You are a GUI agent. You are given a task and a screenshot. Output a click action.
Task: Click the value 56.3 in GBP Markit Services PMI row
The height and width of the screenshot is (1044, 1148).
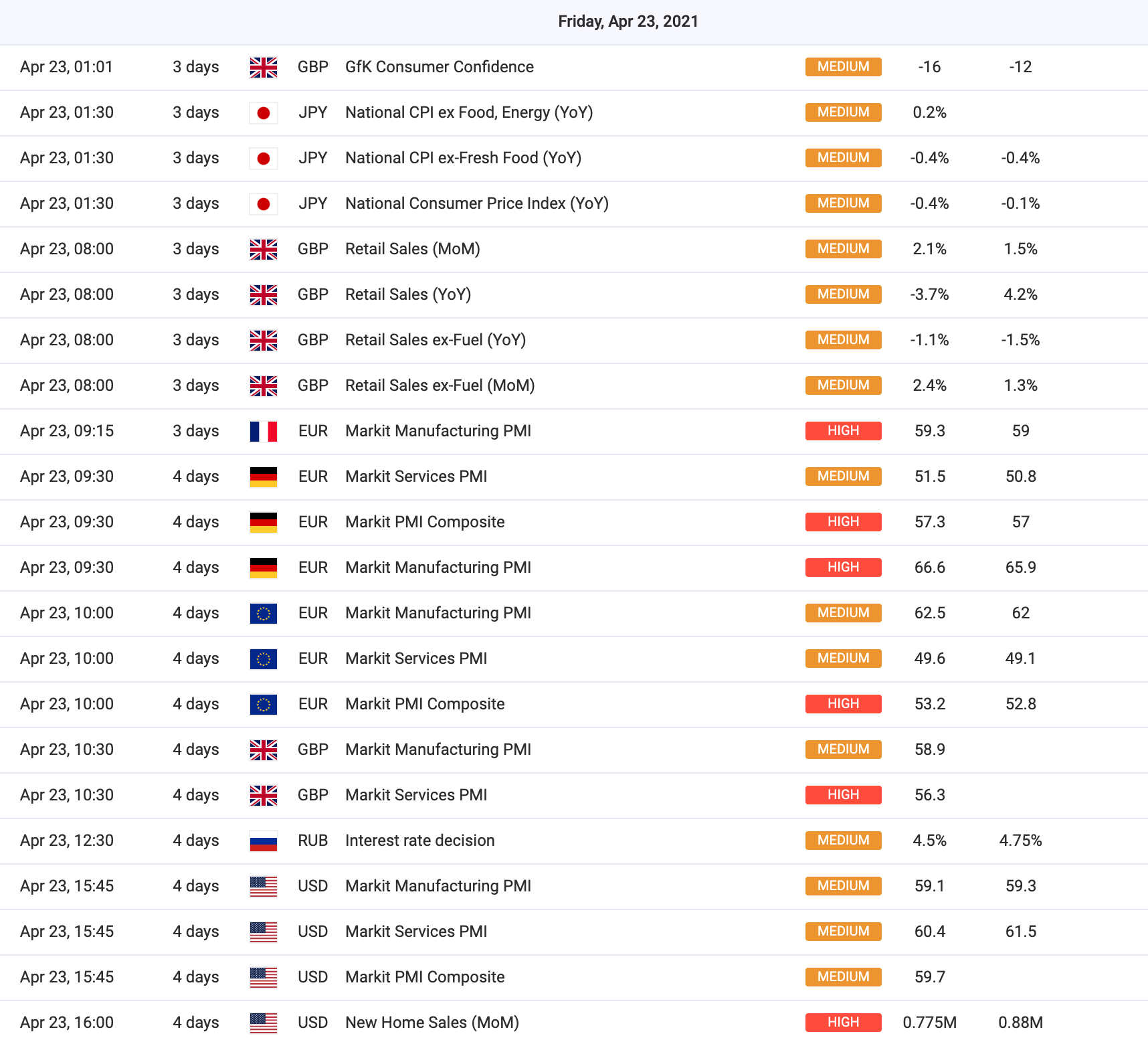929,795
